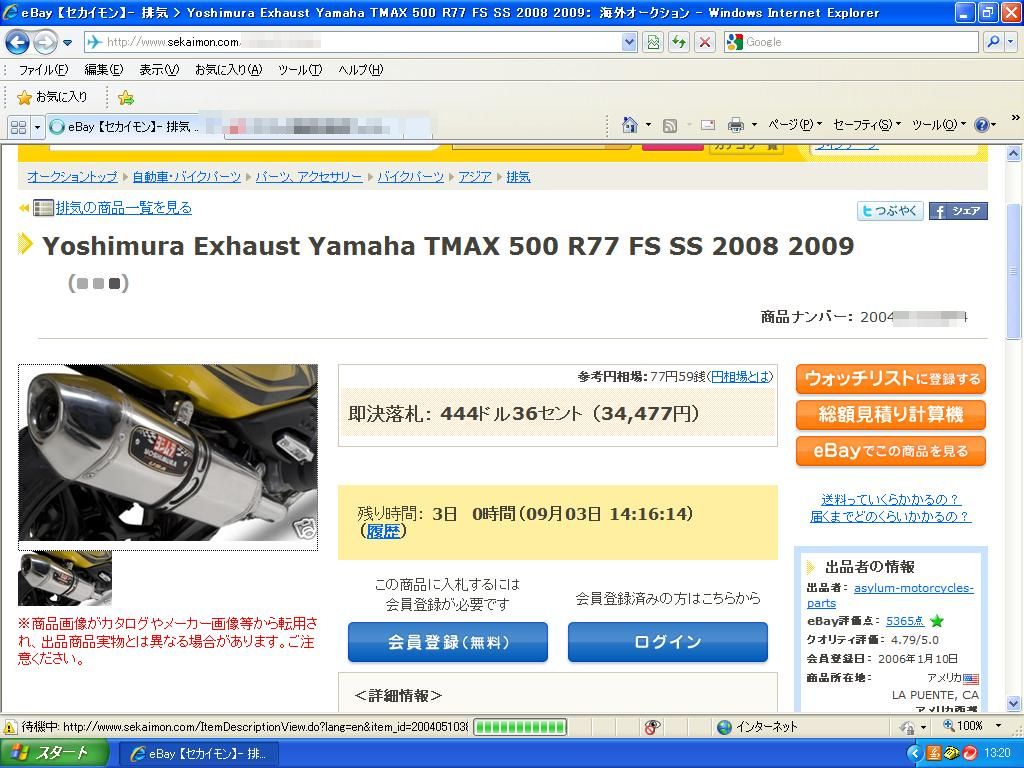Open the ヘルプ(H) menu
This screenshot has width=1024, height=768.
[x=360, y=70]
